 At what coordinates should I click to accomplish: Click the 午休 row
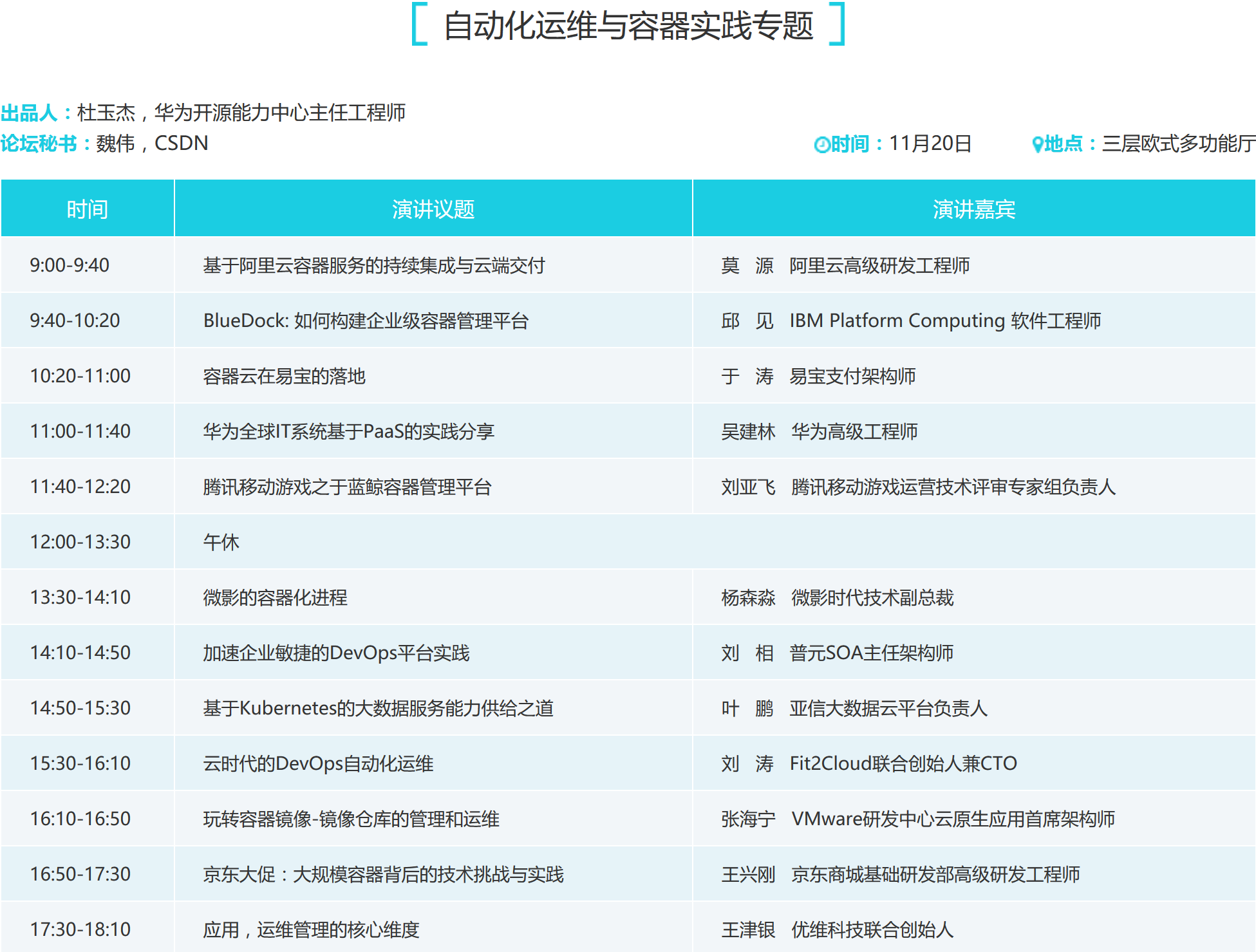[221, 542]
